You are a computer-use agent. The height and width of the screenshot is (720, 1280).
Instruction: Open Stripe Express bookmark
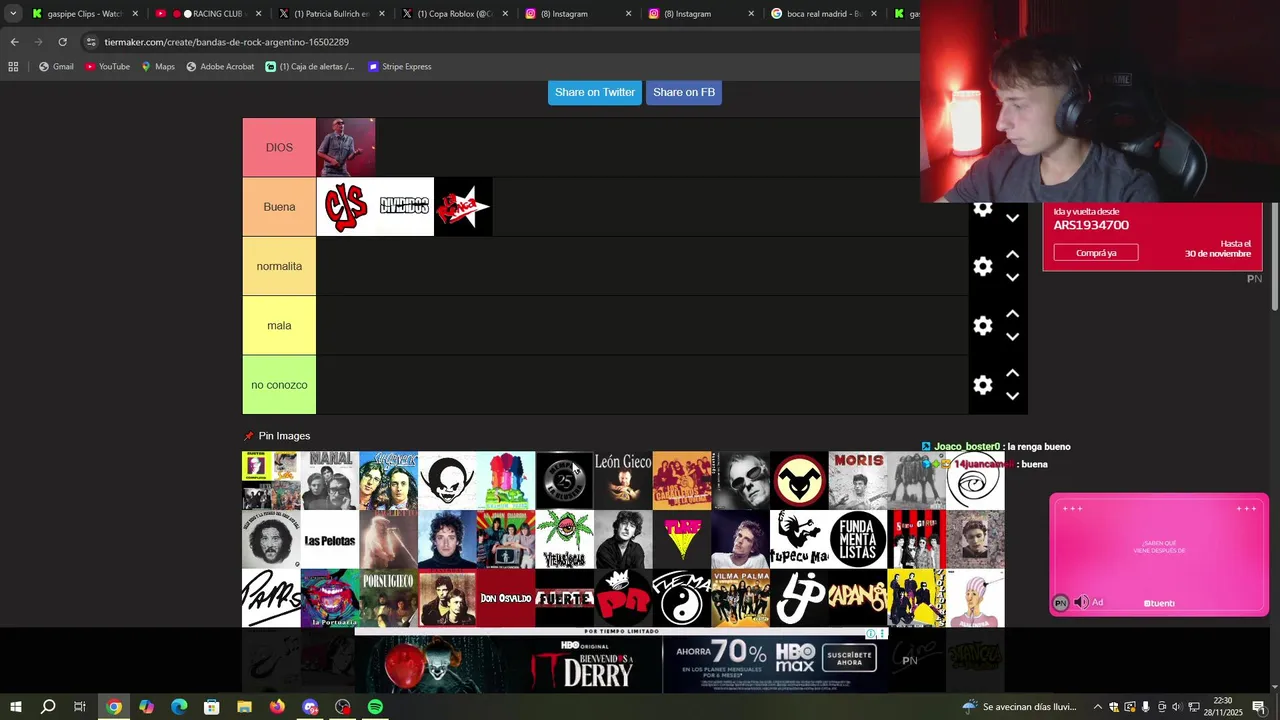click(x=400, y=67)
